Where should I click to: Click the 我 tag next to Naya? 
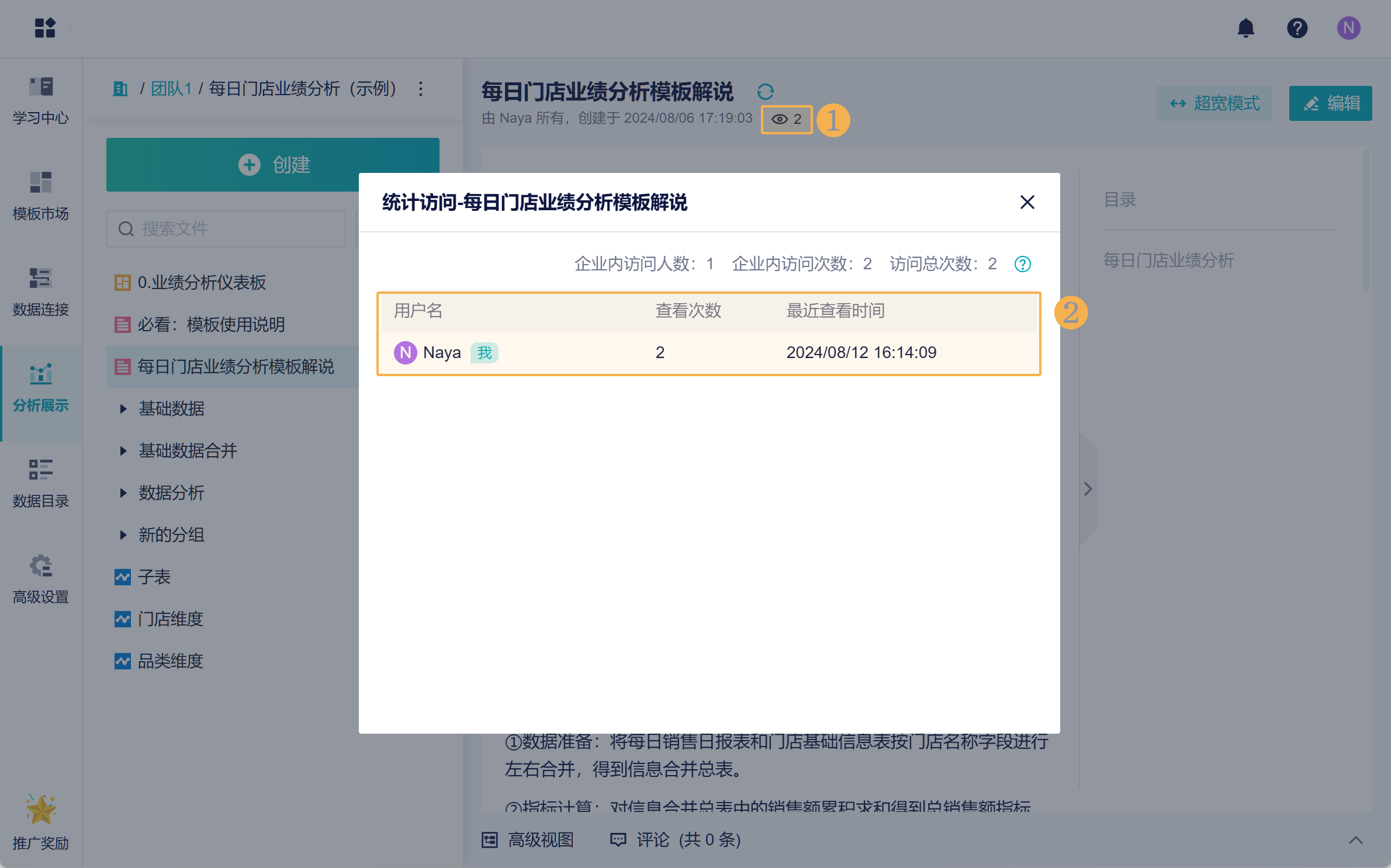click(484, 353)
